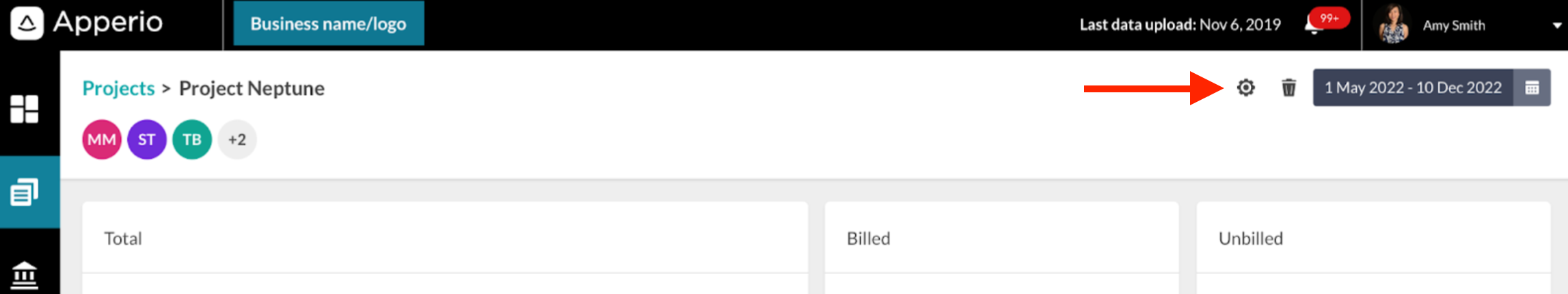Select the MM member avatar
Image resolution: width=1568 pixels, height=294 pixels.
coord(102,139)
